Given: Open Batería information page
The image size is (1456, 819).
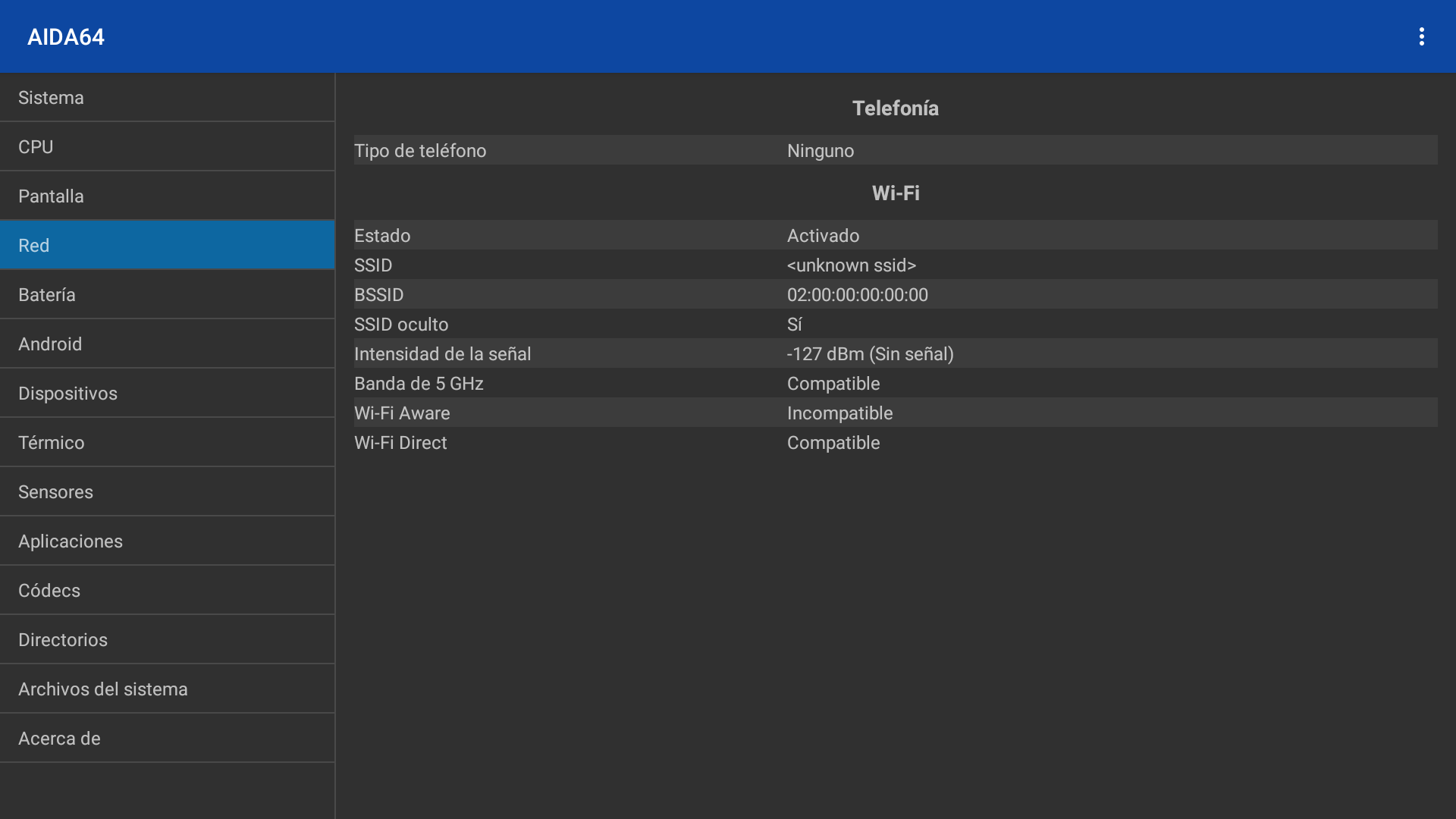Looking at the screenshot, I should coord(167,295).
